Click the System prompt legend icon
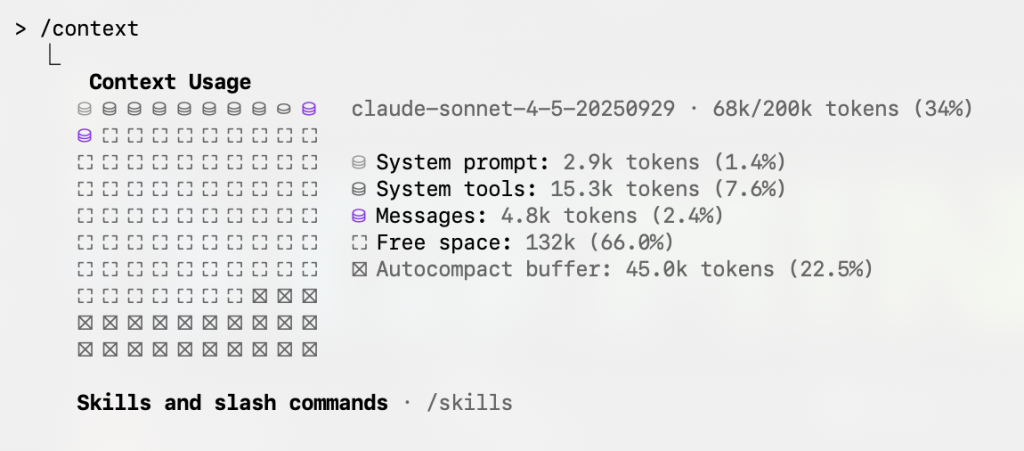 click(360, 162)
